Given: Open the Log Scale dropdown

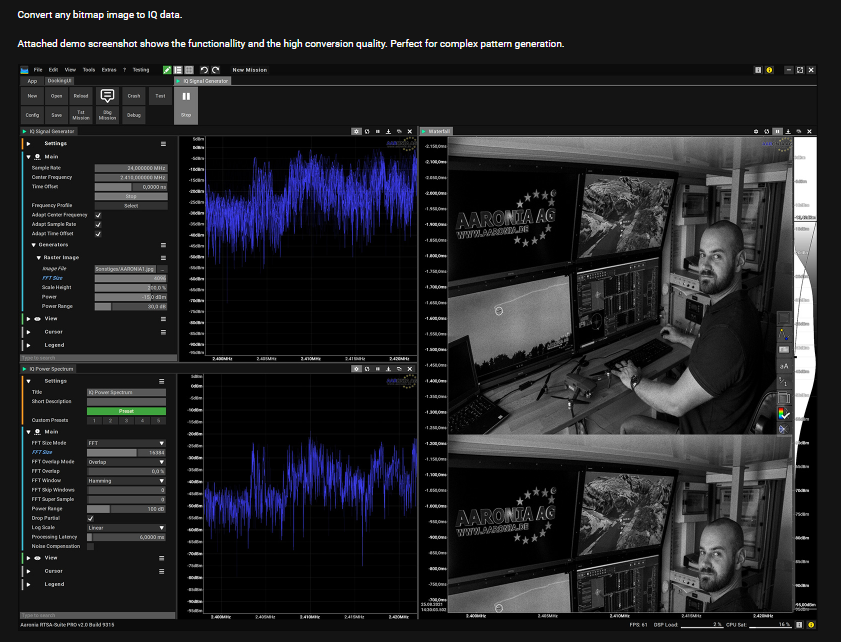Looking at the screenshot, I should point(127,527).
